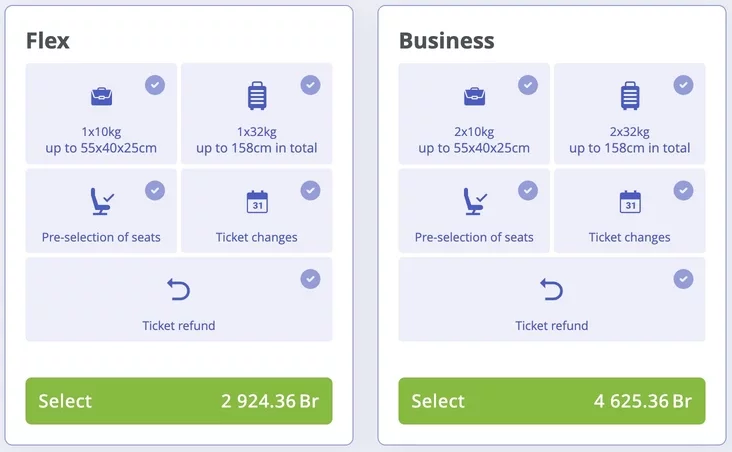This screenshot has height=452, width=732.
Task: Click the Flex fare title
Action: 48,41
